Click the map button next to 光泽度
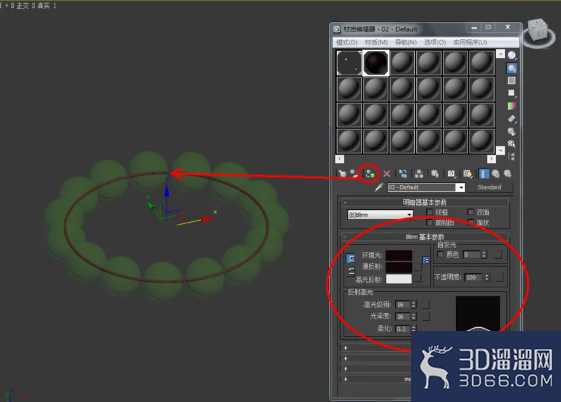The height and width of the screenshot is (402, 561). (x=425, y=317)
